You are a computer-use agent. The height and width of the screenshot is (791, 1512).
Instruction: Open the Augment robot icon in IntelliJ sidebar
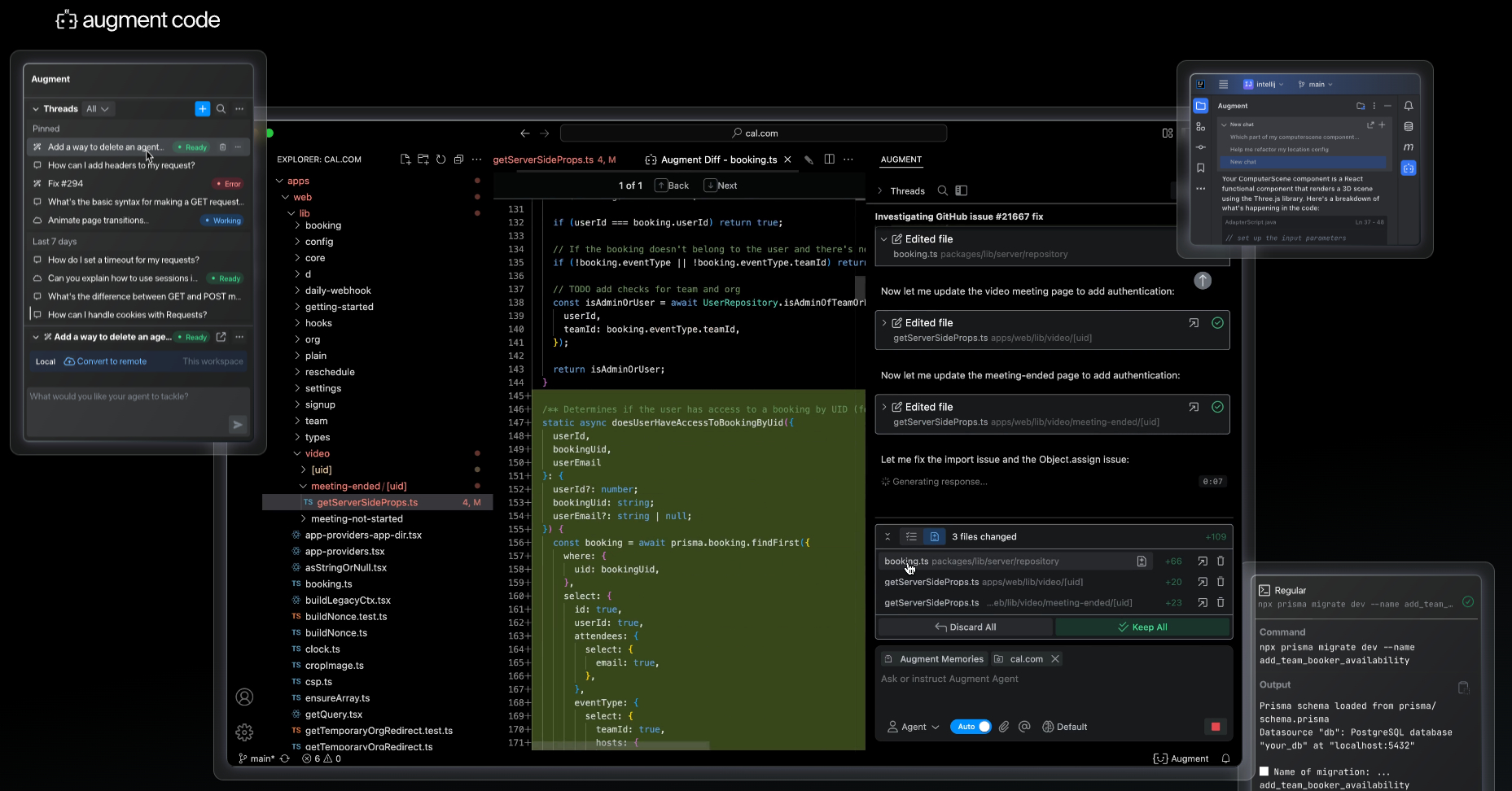(x=1409, y=168)
